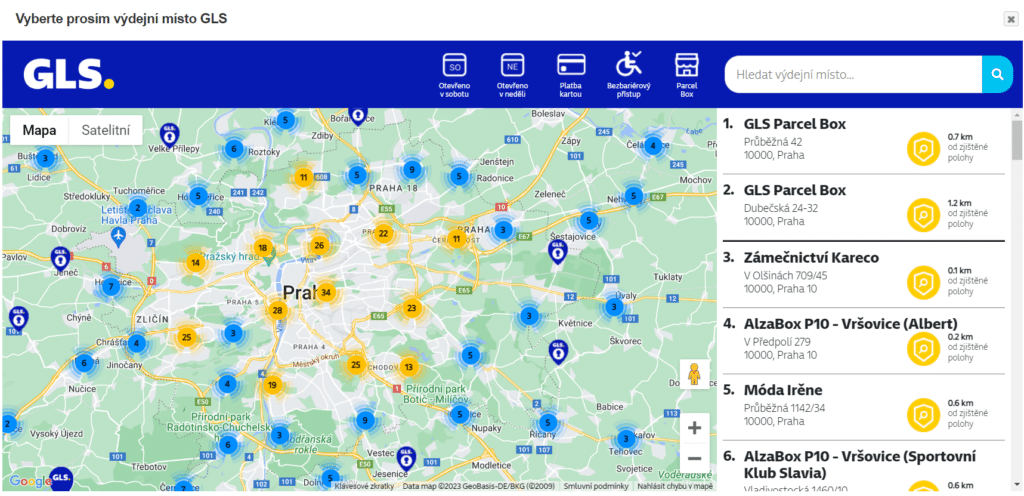
Task: Open 'Nahlásit chybu v mapě' link
Action: point(675,486)
